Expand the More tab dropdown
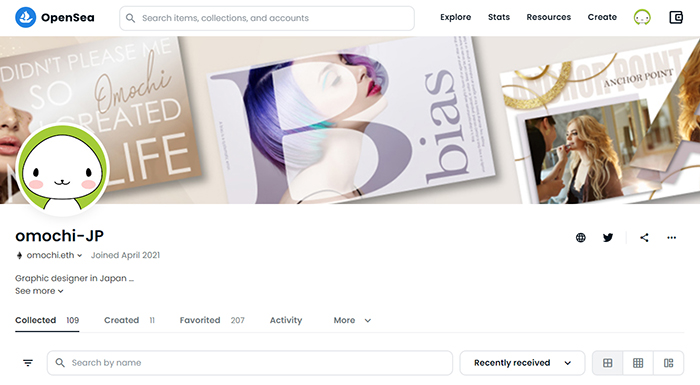The image size is (700, 385). [352, 320]
